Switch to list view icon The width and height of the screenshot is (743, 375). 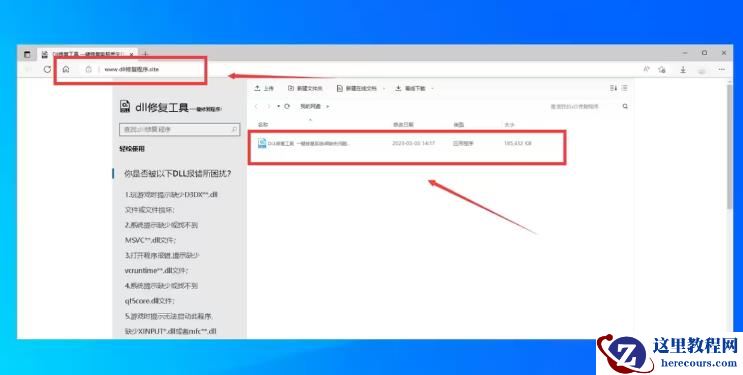[625, 88]
